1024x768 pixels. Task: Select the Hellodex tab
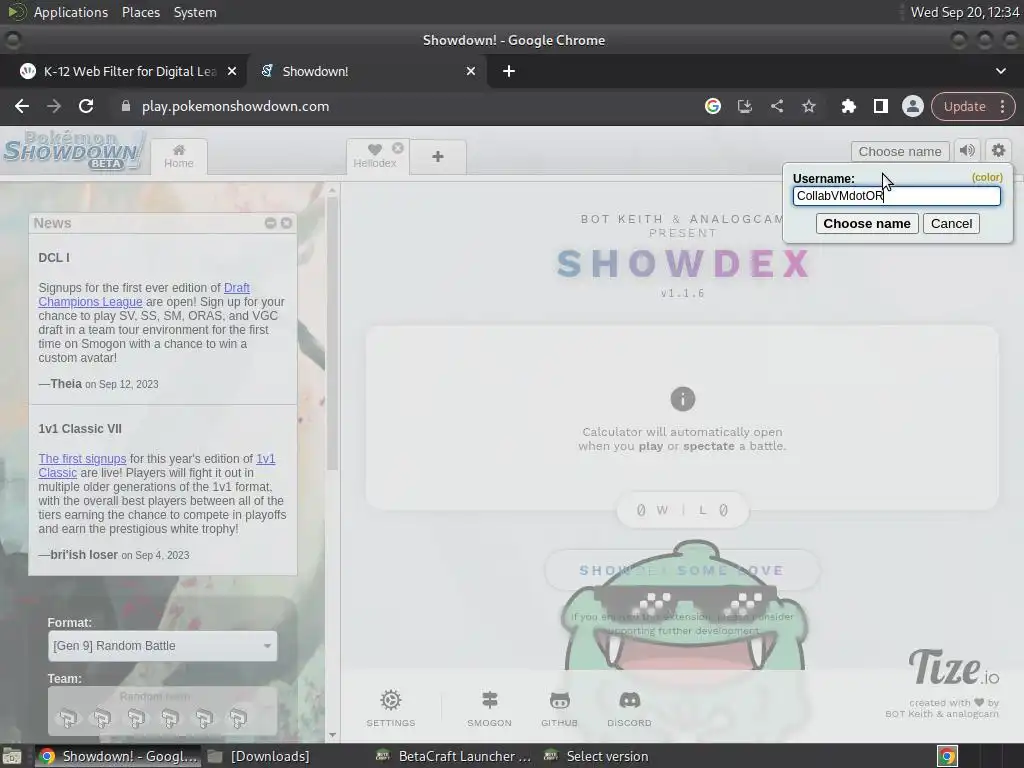click(x=375, y=157)
